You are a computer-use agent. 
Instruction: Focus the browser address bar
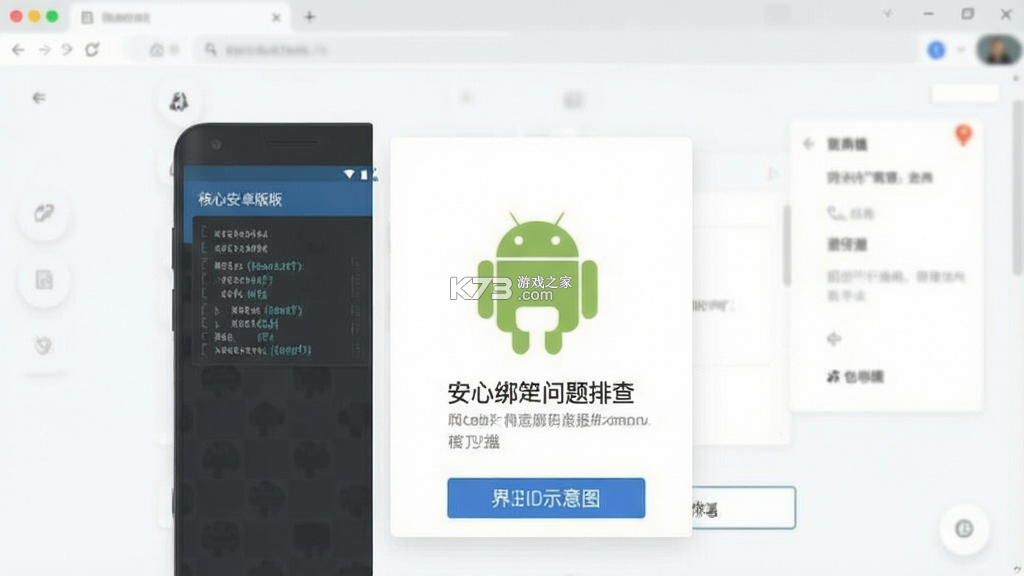(x=555, y=50)
